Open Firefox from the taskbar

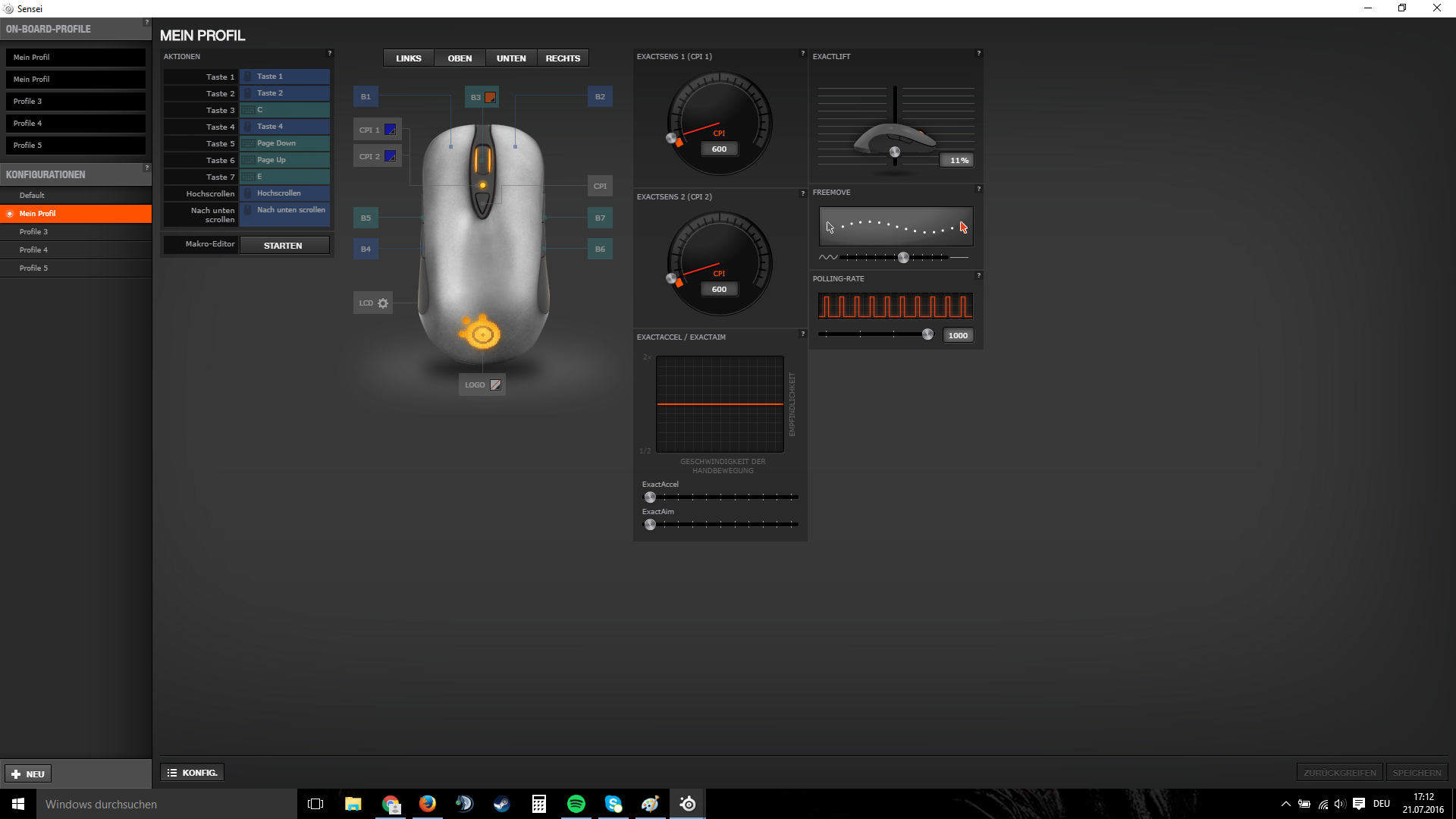[x=427, y=804]
